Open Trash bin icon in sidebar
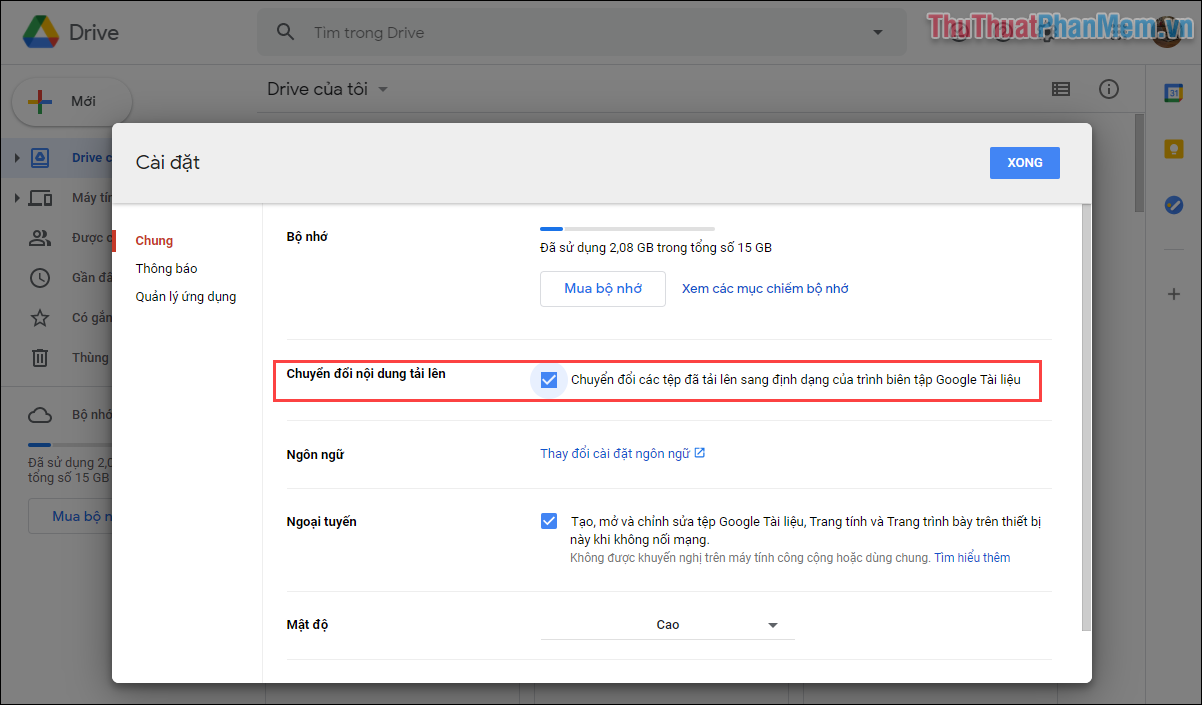 pyautogui.click(x=40, y=357)
